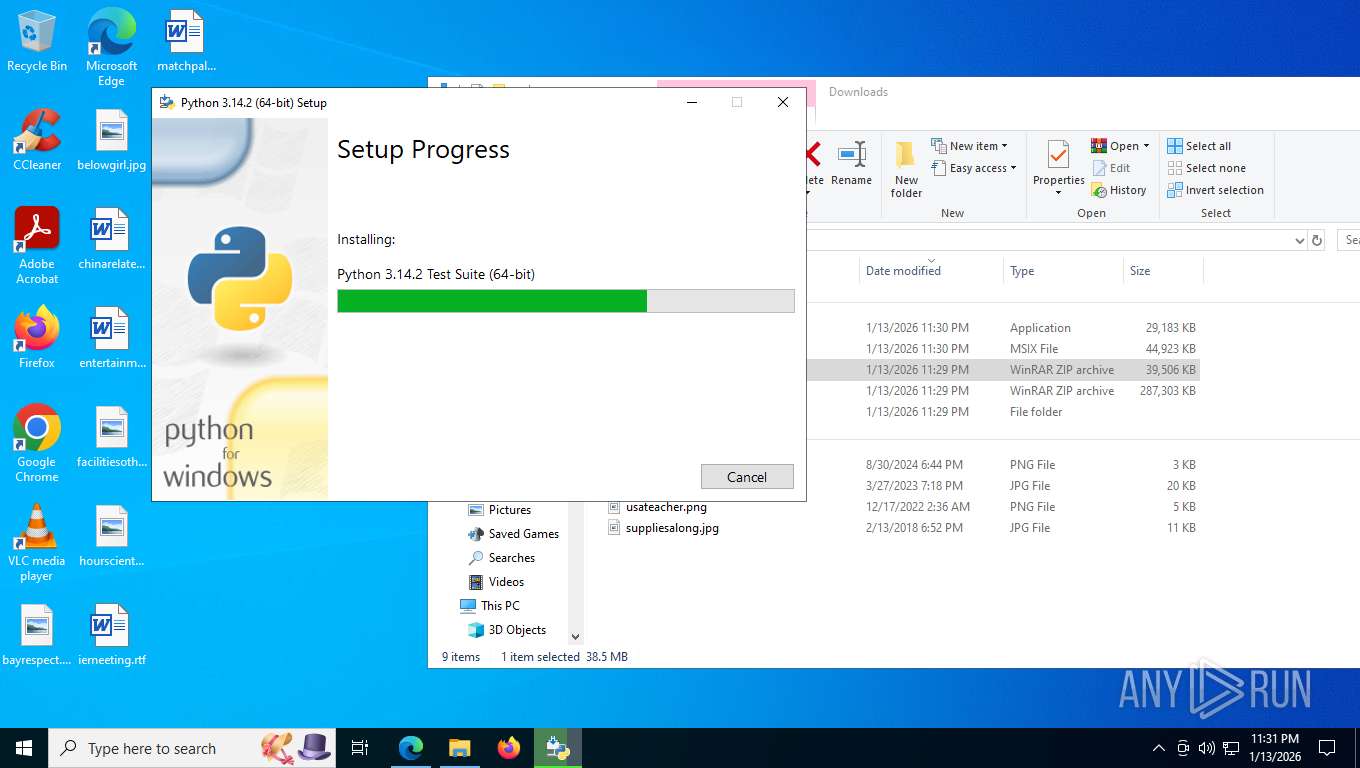The height and width of the screenshot is (768, 1360).
Task: Open Google Chrome desktop shortcut
Action: click(x=37, y=444)
